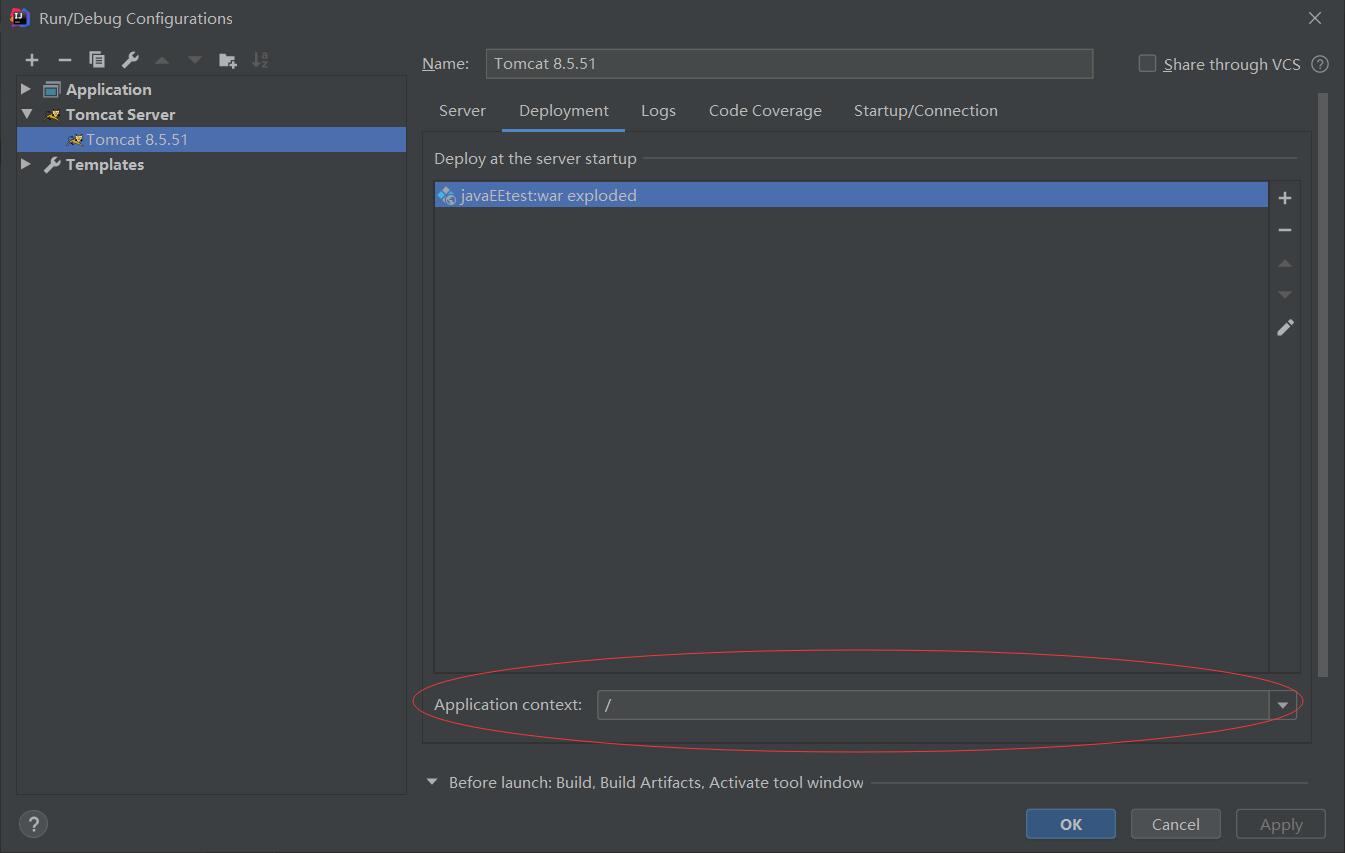1345x853 pixels.
Task: Enable Share through VCS checkbox
Action: click(1147, 63)
